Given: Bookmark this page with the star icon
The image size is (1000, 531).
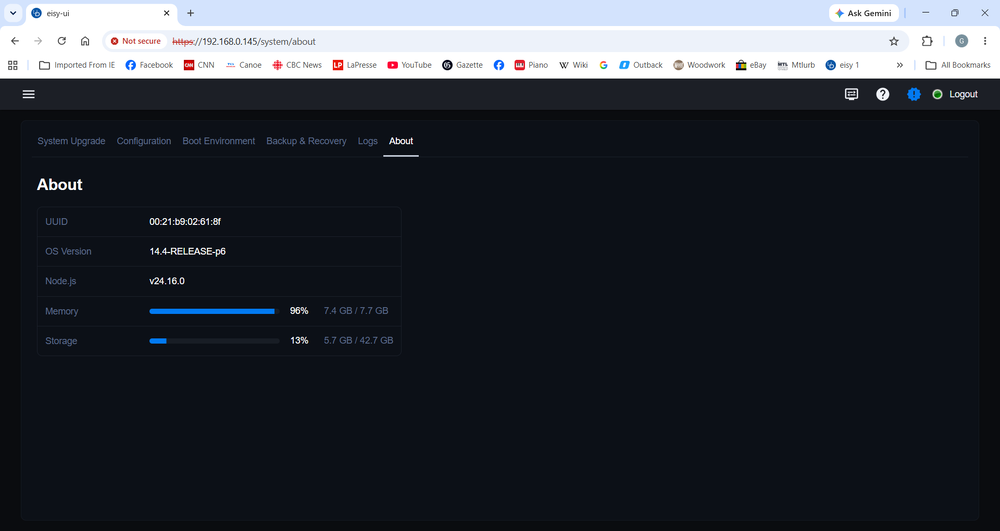Looking at the screenshot, I should [x=893, y=41].
